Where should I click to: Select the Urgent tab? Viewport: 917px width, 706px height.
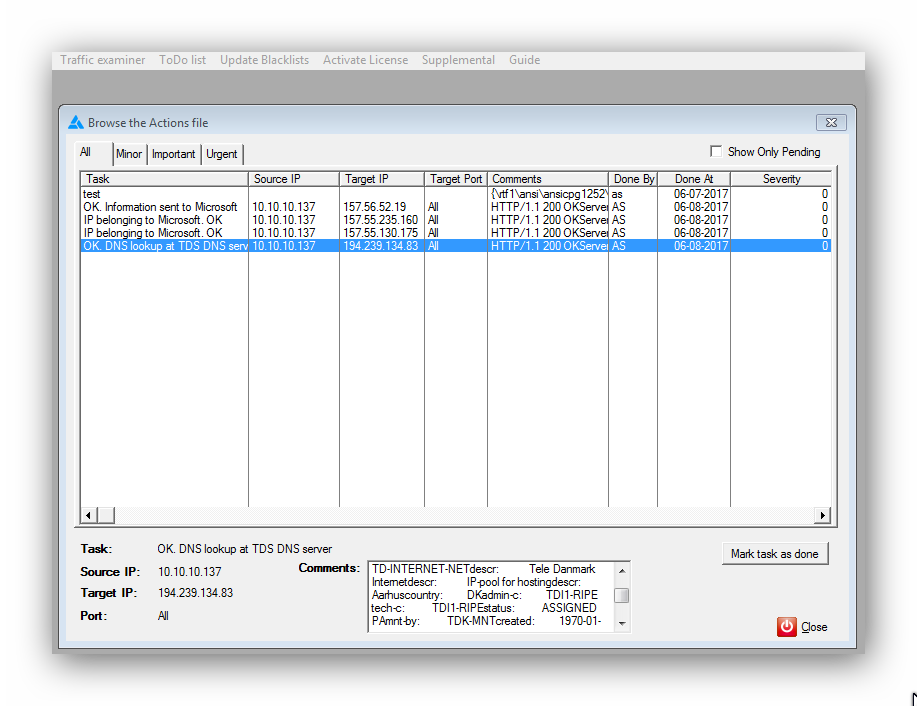coord(222,154)
